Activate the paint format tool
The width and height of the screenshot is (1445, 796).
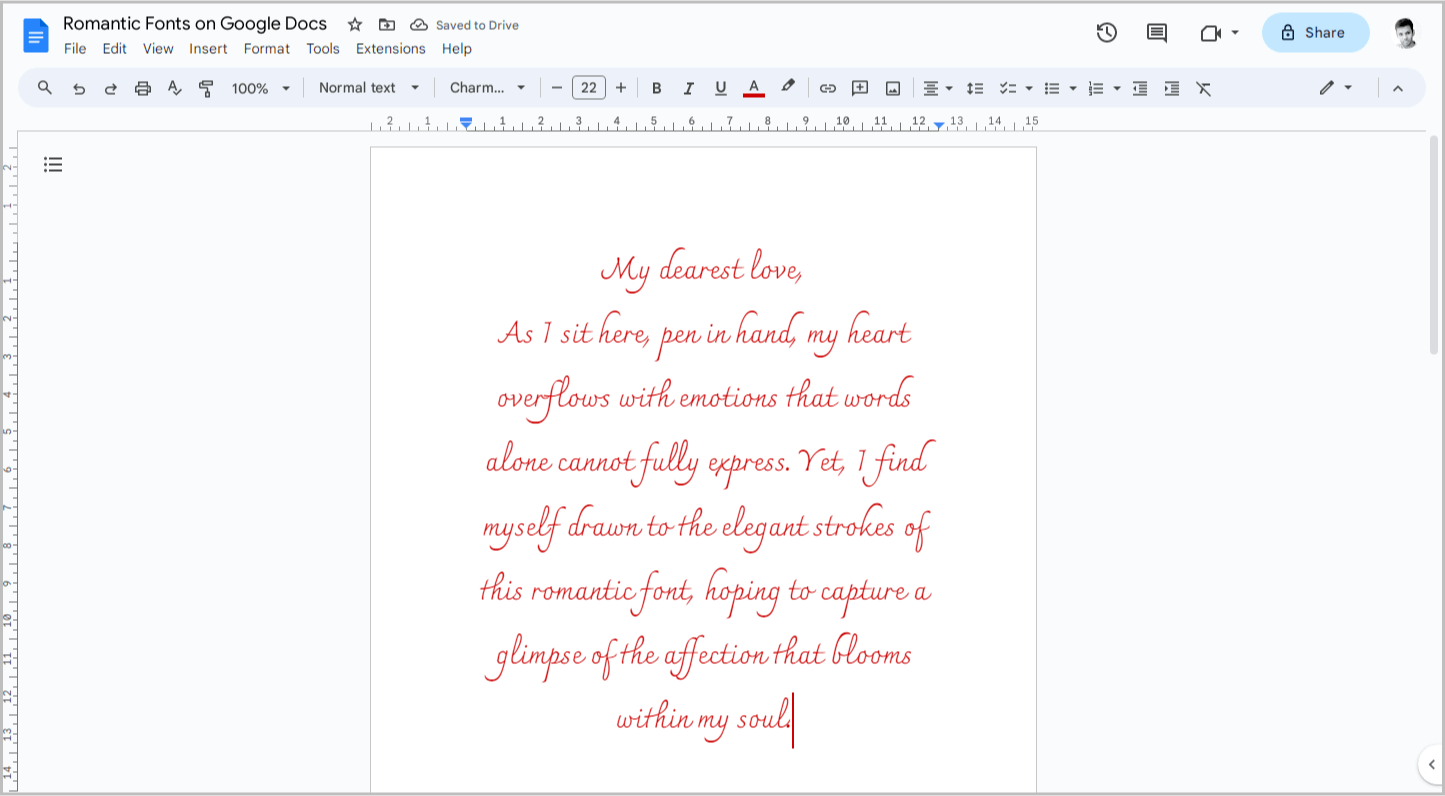pyautogui.click(x=207, y=88)
